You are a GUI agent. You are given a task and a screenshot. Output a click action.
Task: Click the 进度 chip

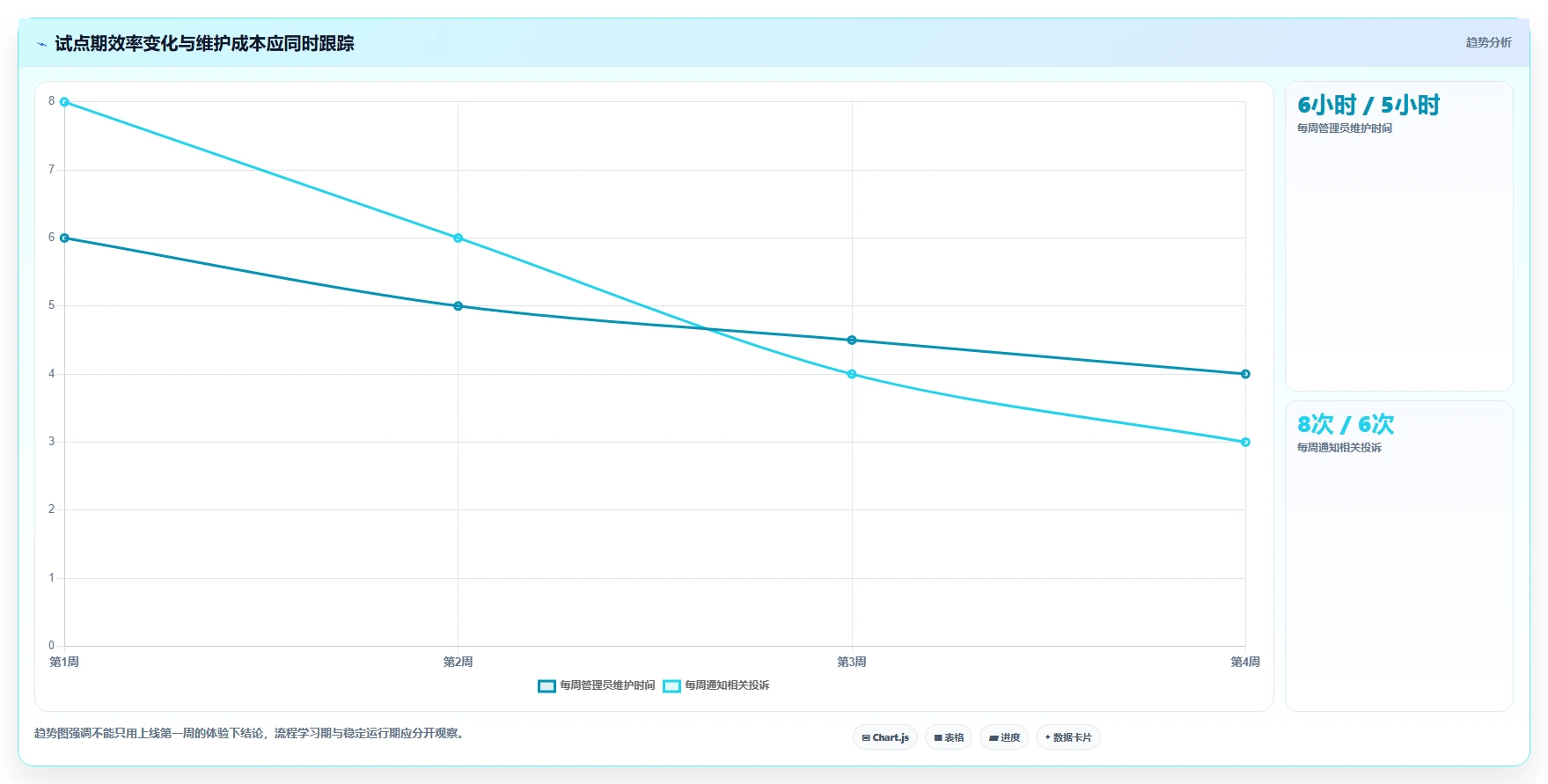(x=1004, y=737)
